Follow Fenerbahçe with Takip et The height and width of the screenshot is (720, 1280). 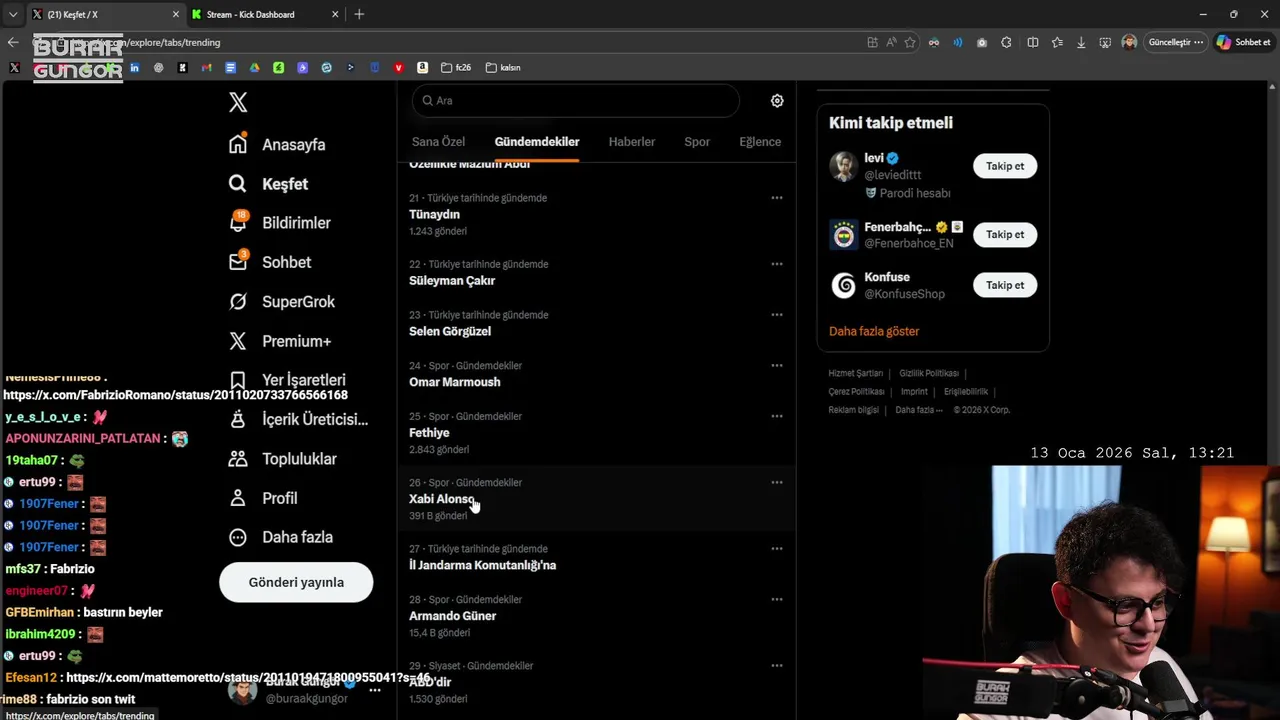(1005, 235)
